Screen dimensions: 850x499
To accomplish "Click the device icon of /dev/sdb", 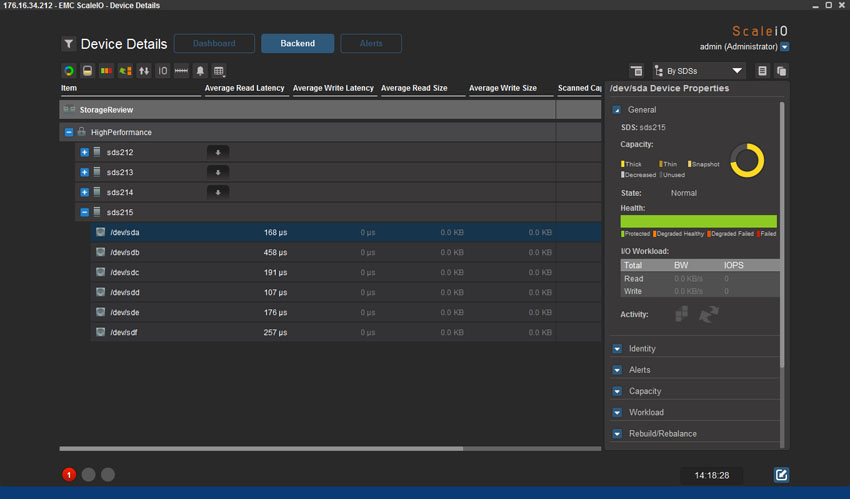I will pos(100,252).
